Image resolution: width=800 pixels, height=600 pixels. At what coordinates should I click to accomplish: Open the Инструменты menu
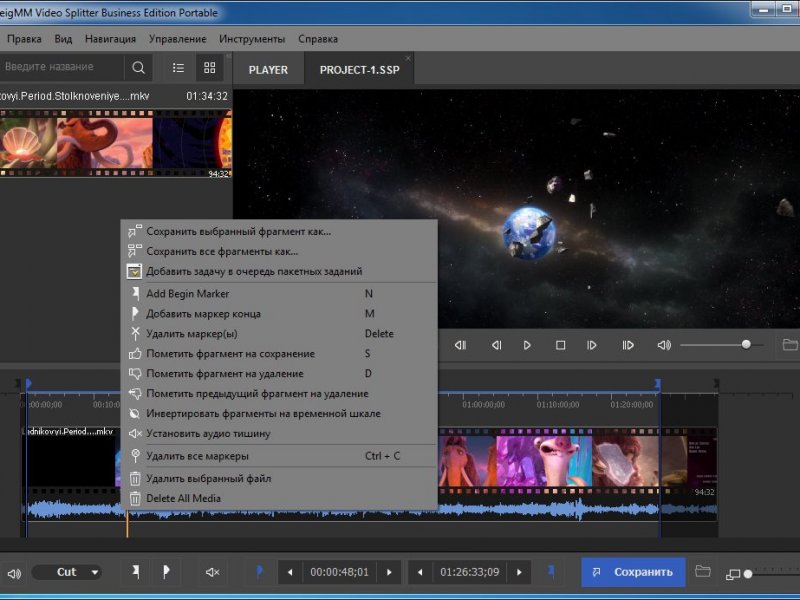tap(252, 39)
